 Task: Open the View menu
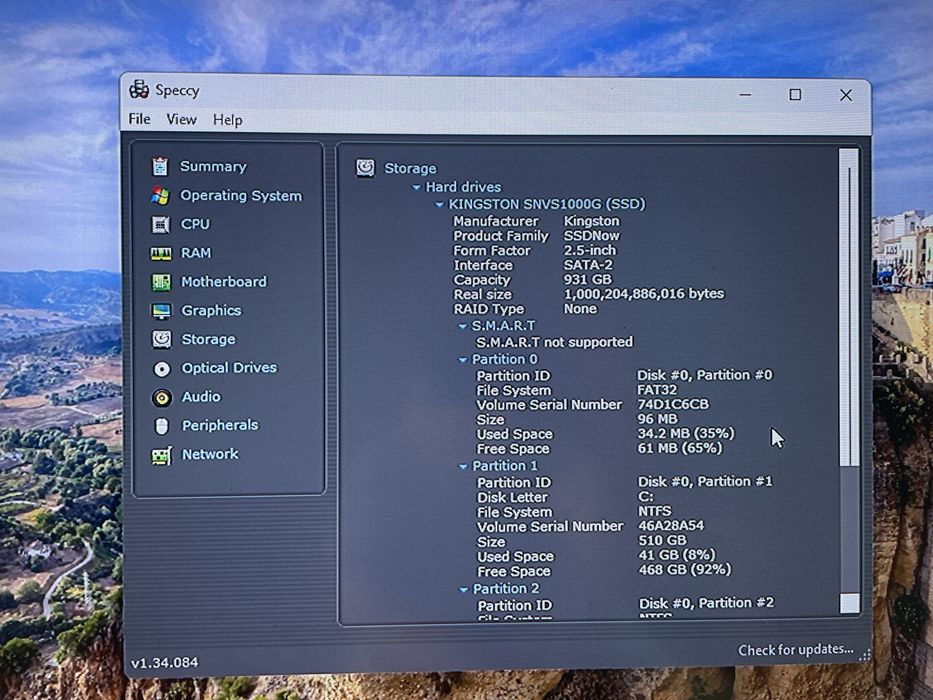tap(181, 120)
